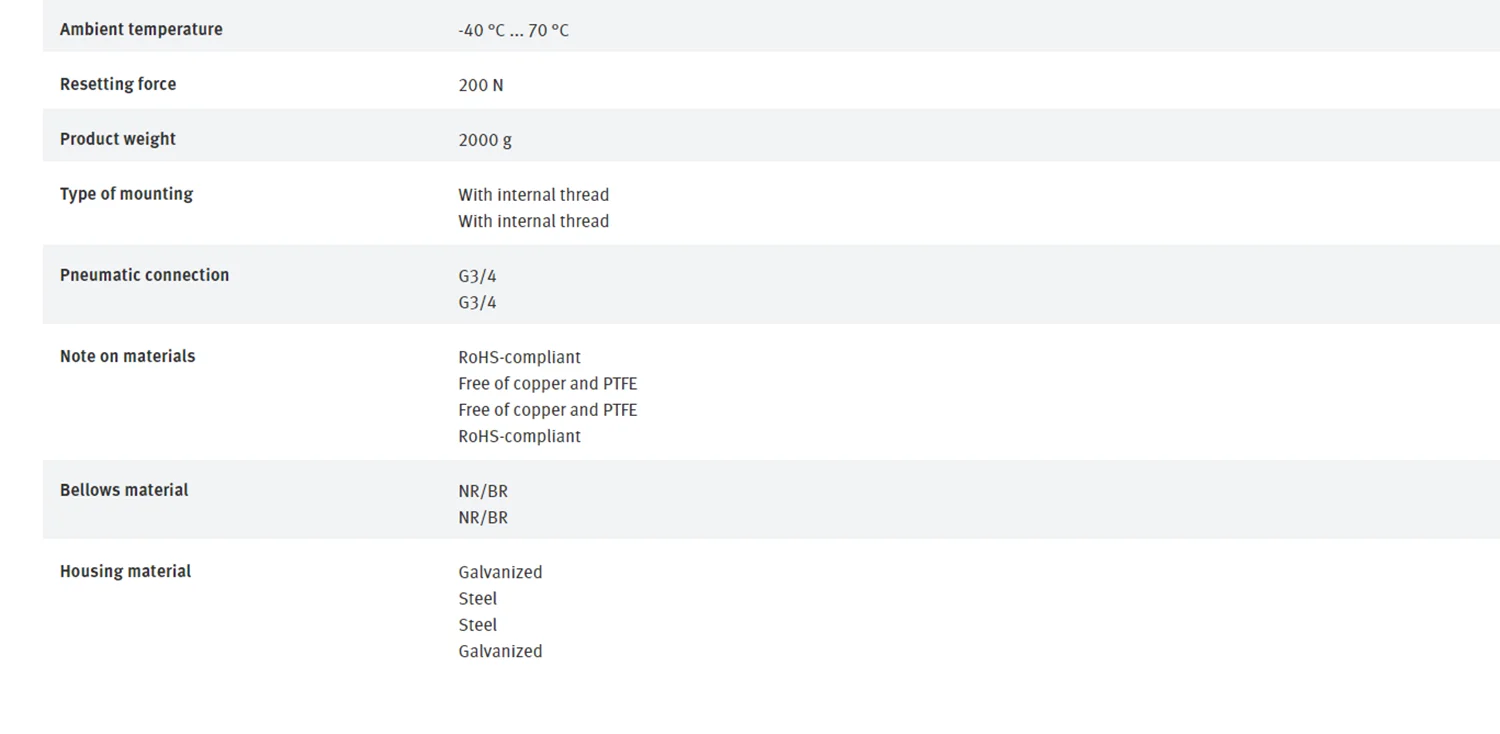Select the -40 °C ... 70 °C value
The height and width of the screenshot is (734, 1500).
[513, 30]
